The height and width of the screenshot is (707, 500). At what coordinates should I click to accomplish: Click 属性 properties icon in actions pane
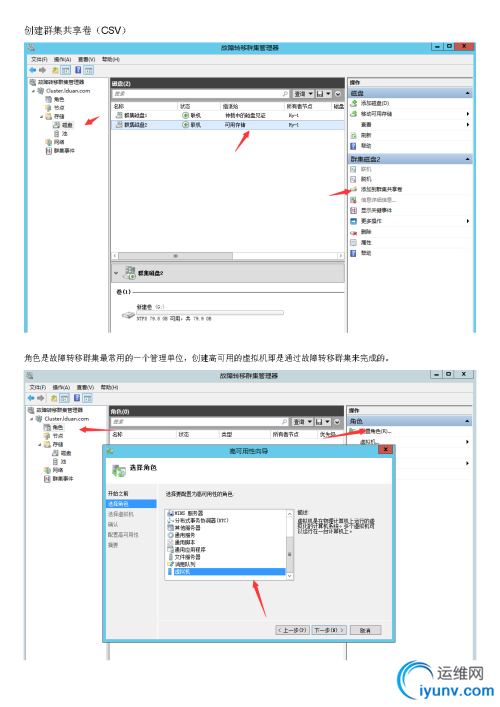click(x=353, y=243)
